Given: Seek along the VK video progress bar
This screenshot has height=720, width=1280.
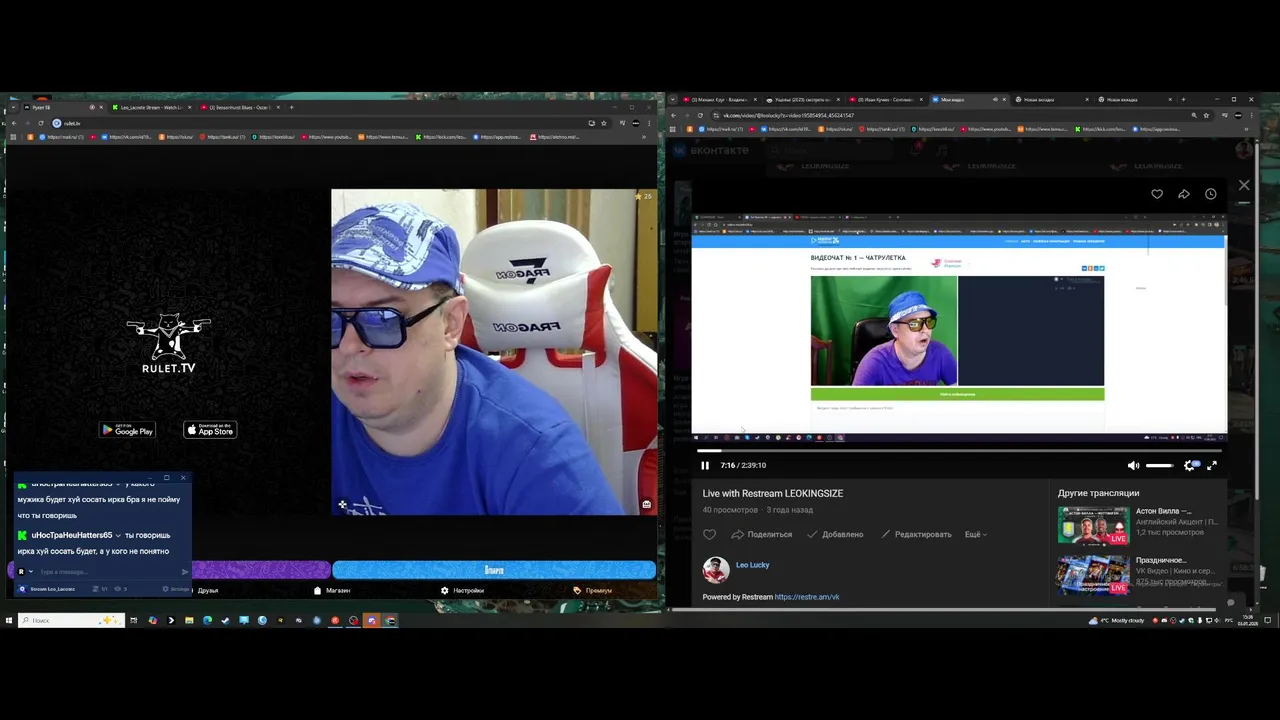Looking at the screenshot, I should (x=960, y=451).
